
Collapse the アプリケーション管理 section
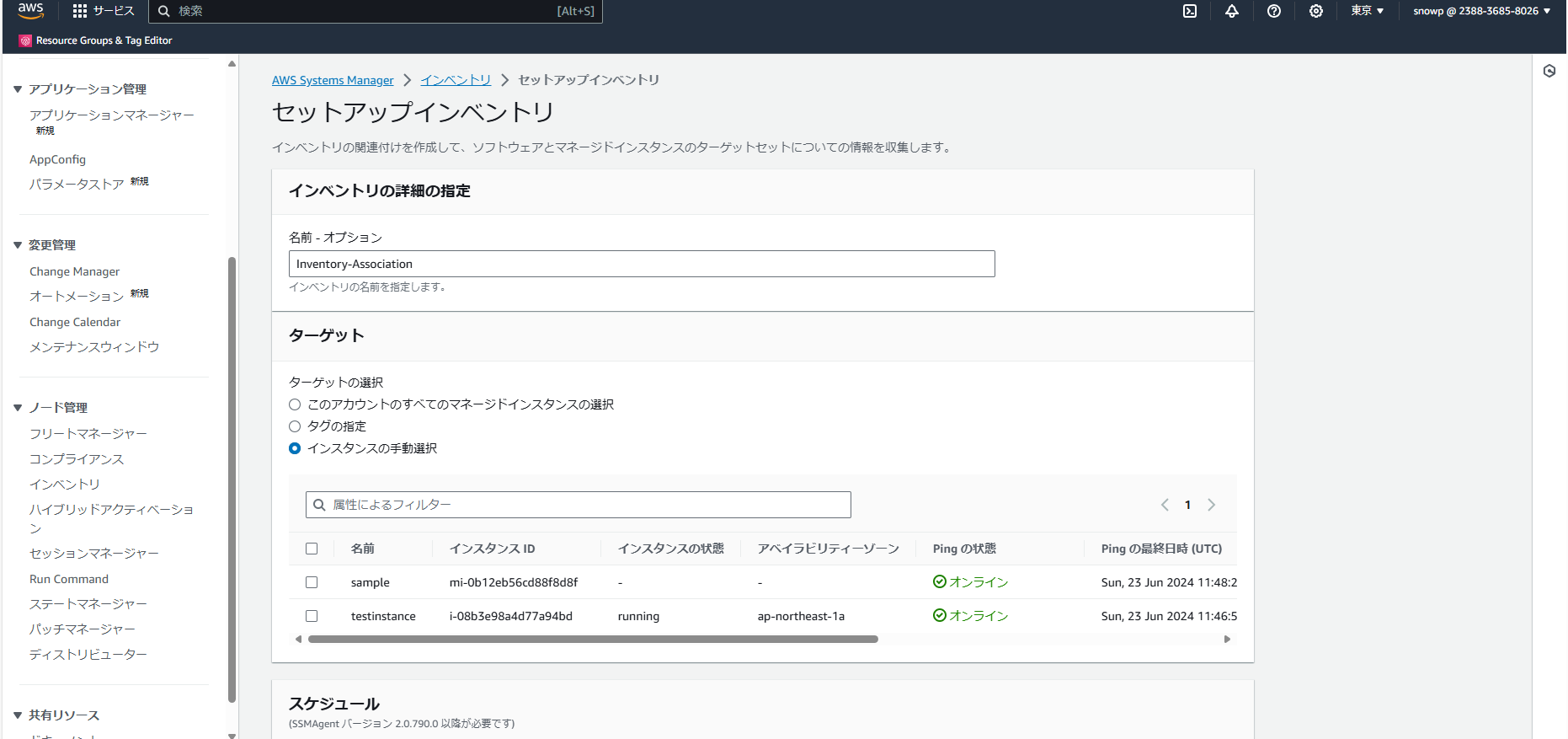coord(18,89)
